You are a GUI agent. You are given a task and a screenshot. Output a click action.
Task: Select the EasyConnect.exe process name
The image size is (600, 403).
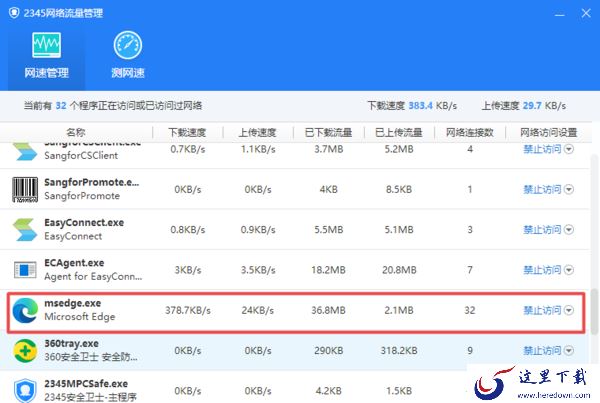coord(84,222)
